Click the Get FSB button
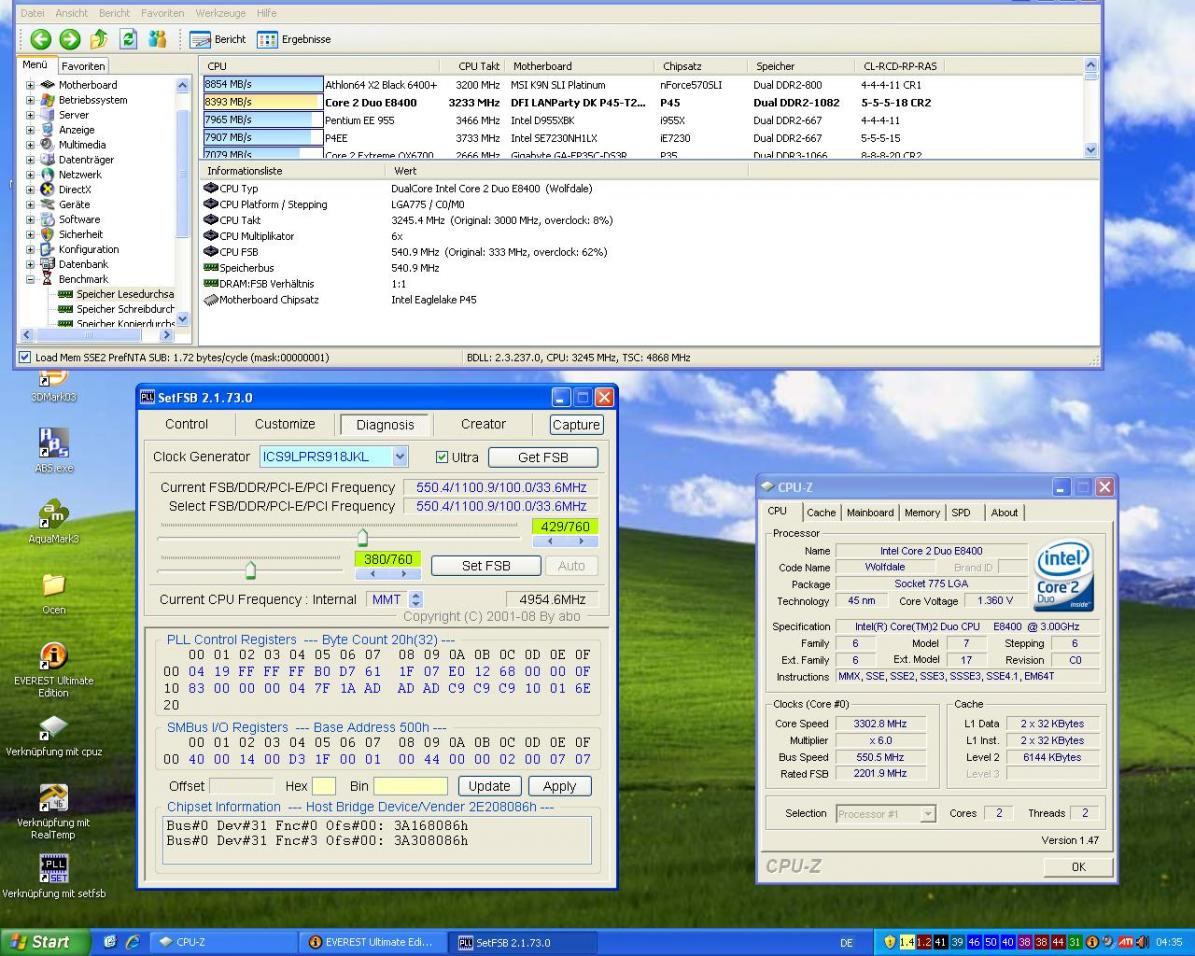The image size is (1195, 956). click(x=543, y=457)
